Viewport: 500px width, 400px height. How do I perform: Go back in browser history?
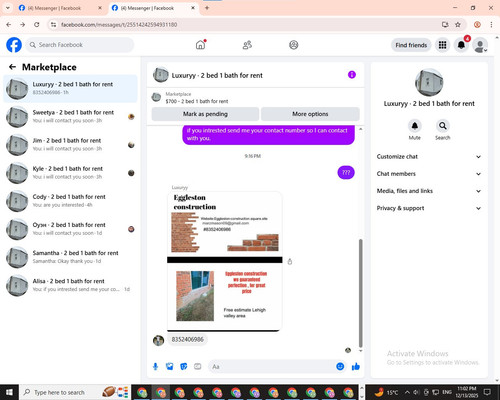[x=9, y=25]
